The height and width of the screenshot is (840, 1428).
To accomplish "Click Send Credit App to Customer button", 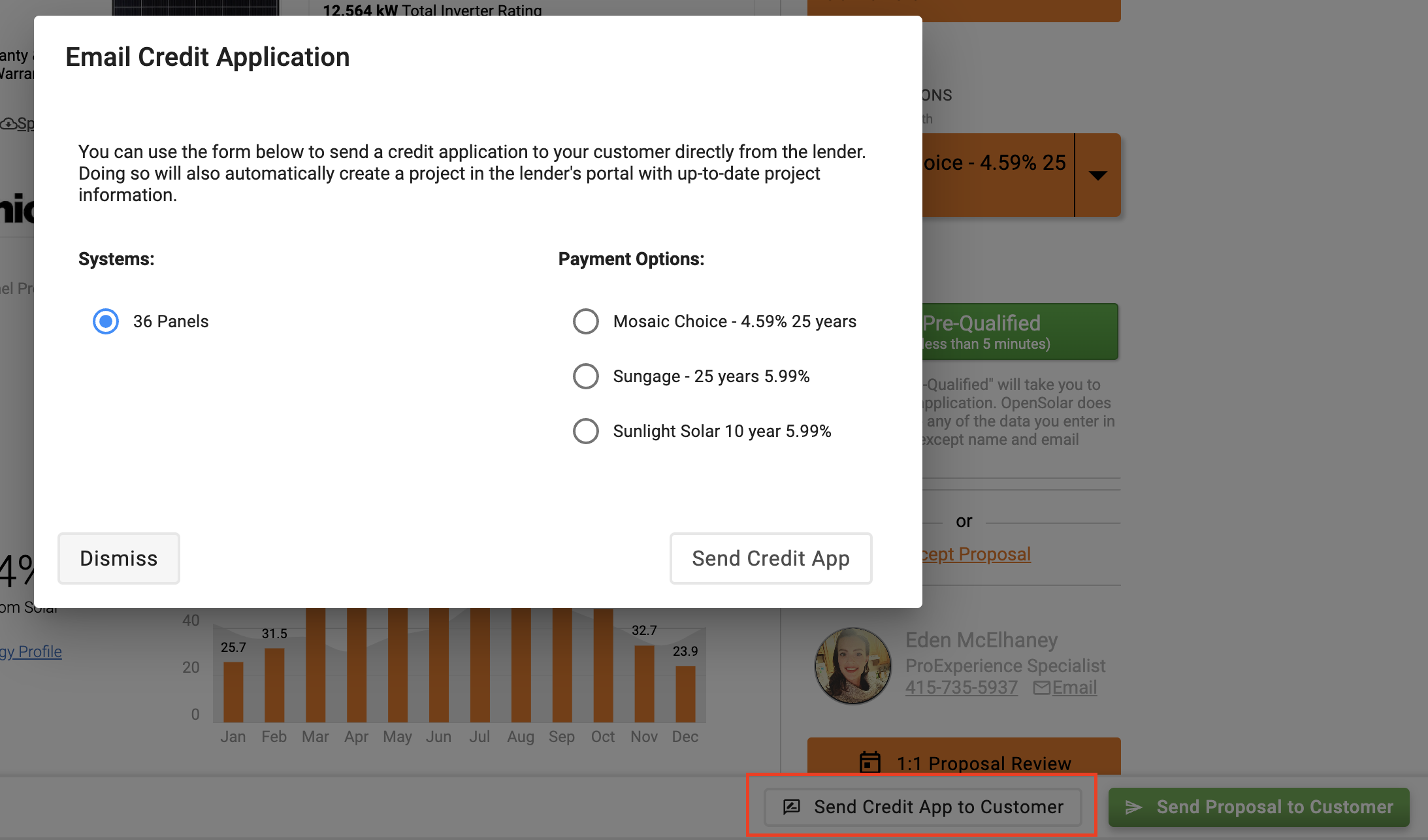I will click(923, 807).
